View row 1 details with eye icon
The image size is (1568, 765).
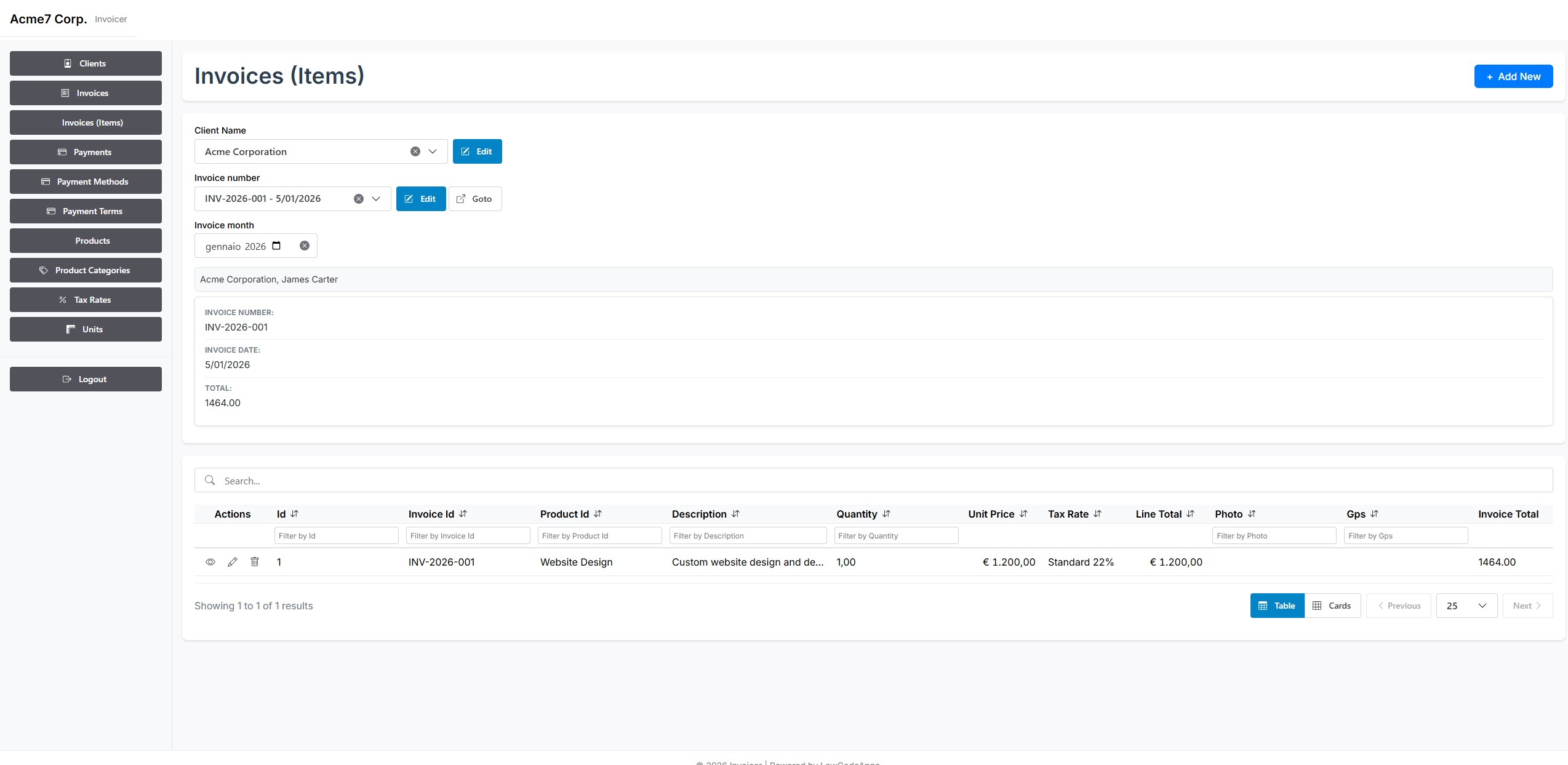(x=210, y=562)
